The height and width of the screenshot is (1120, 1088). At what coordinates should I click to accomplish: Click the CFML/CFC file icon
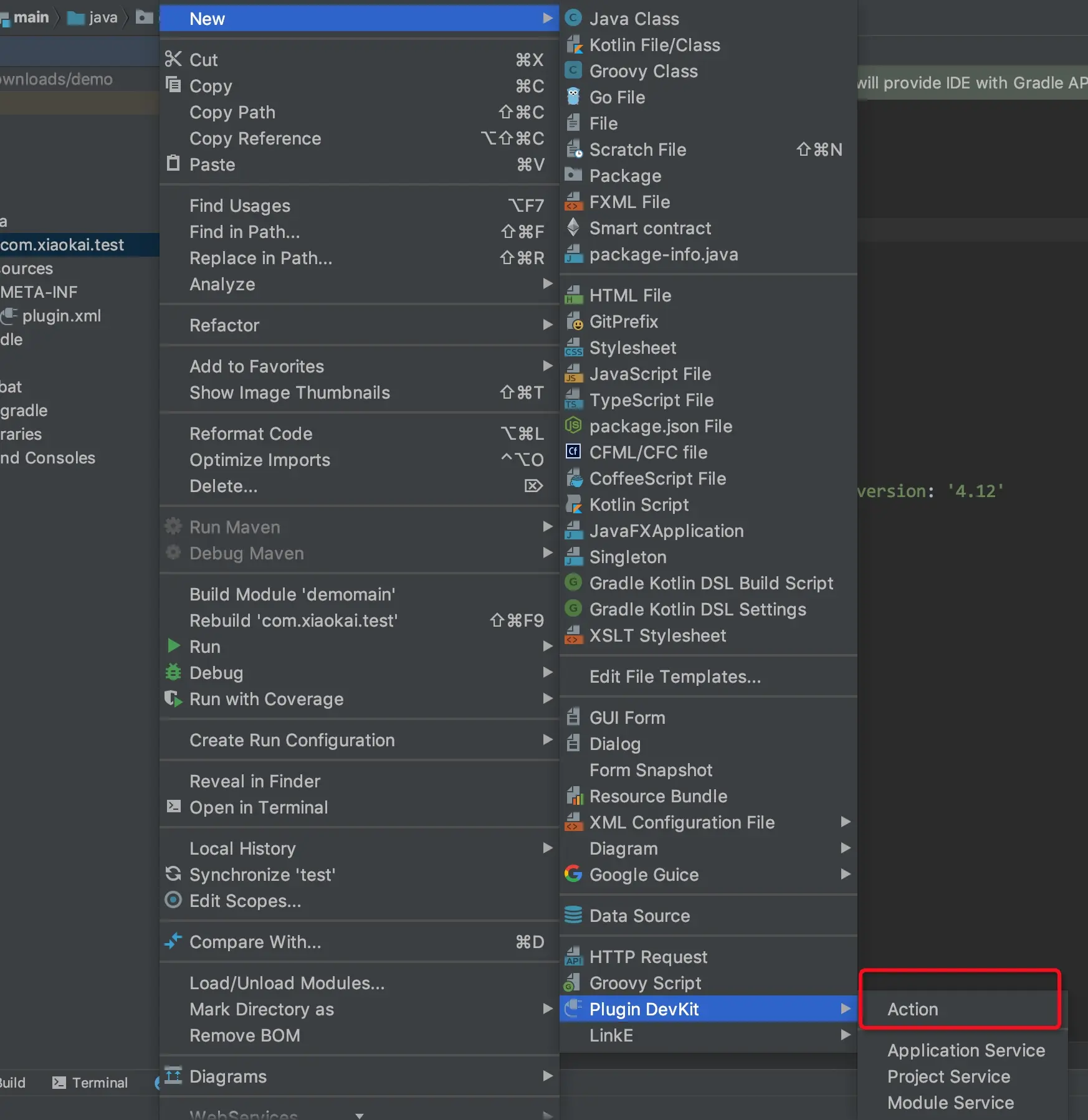pos(573,452)
